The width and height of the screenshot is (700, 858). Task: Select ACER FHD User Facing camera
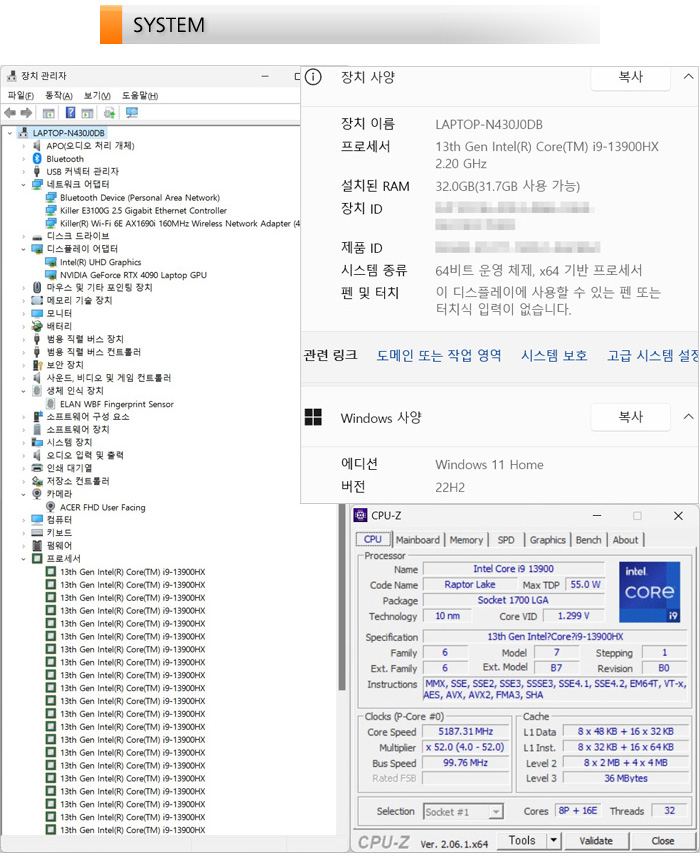pos(102,507)
